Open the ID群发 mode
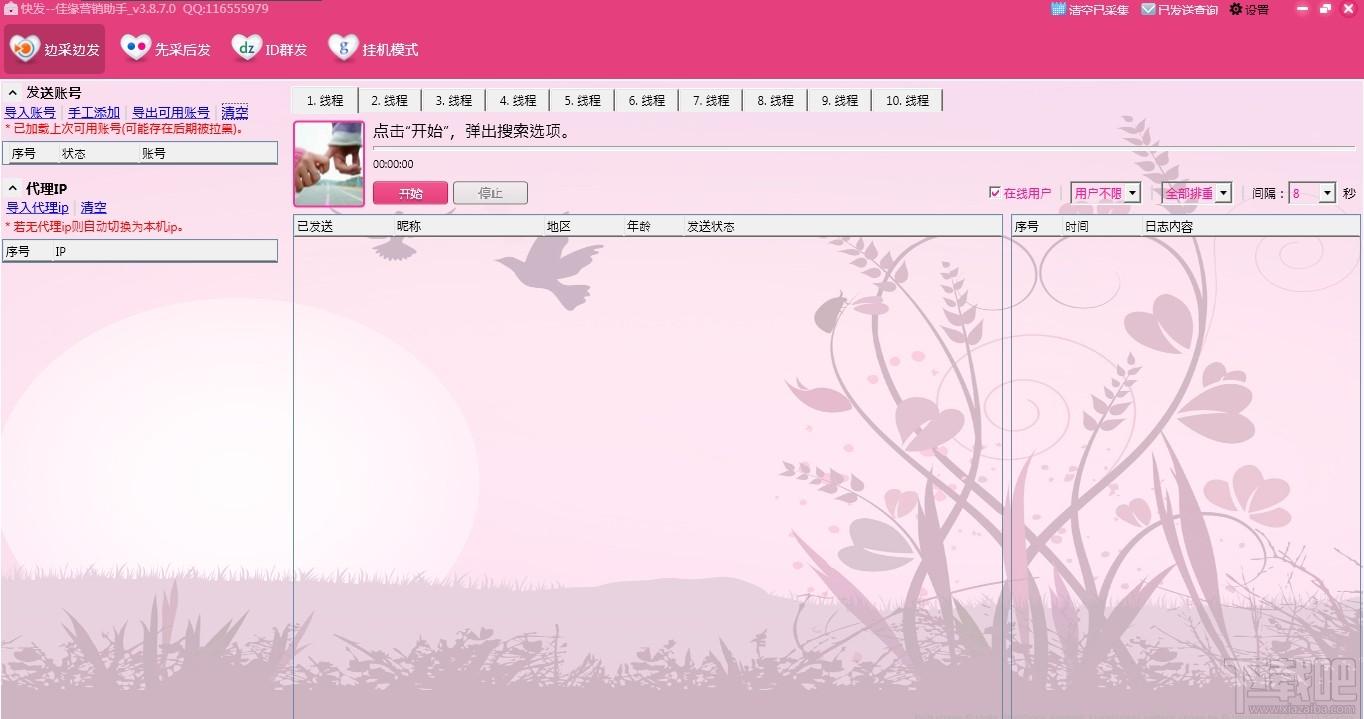This screenshot has width=1364, height=719. click(270, 49)
